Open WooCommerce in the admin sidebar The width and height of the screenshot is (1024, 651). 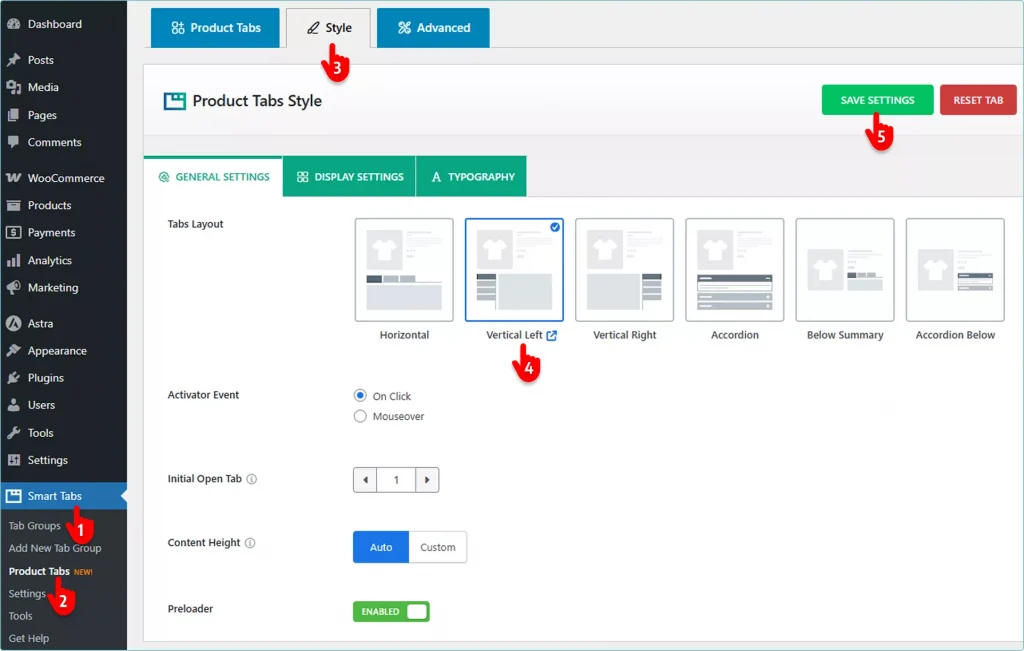[65, 178]
